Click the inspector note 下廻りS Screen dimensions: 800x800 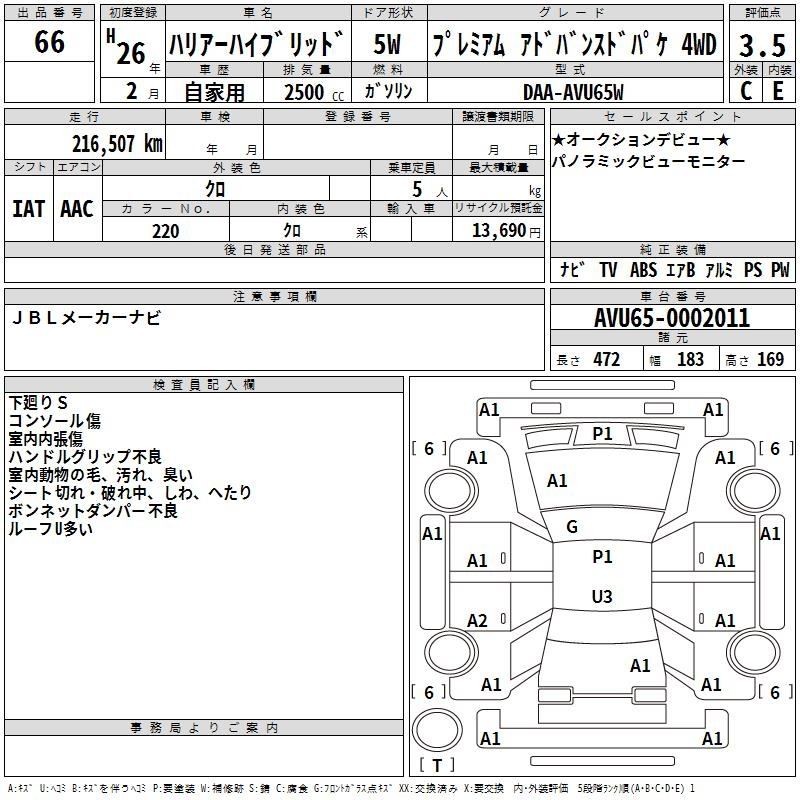pyautogui.click(x=38, y=403)
